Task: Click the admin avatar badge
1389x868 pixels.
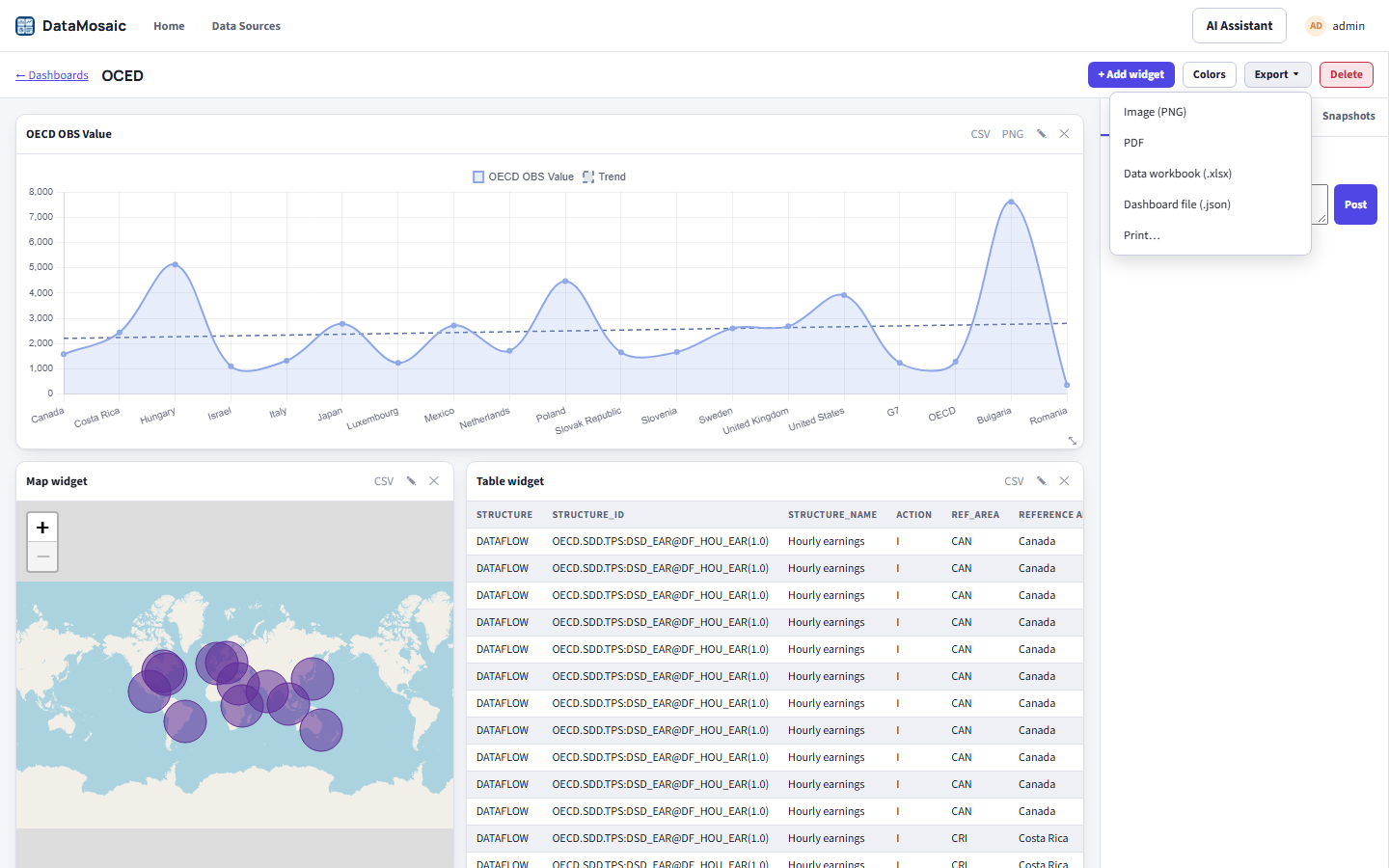Action: tap(1316, 26)
